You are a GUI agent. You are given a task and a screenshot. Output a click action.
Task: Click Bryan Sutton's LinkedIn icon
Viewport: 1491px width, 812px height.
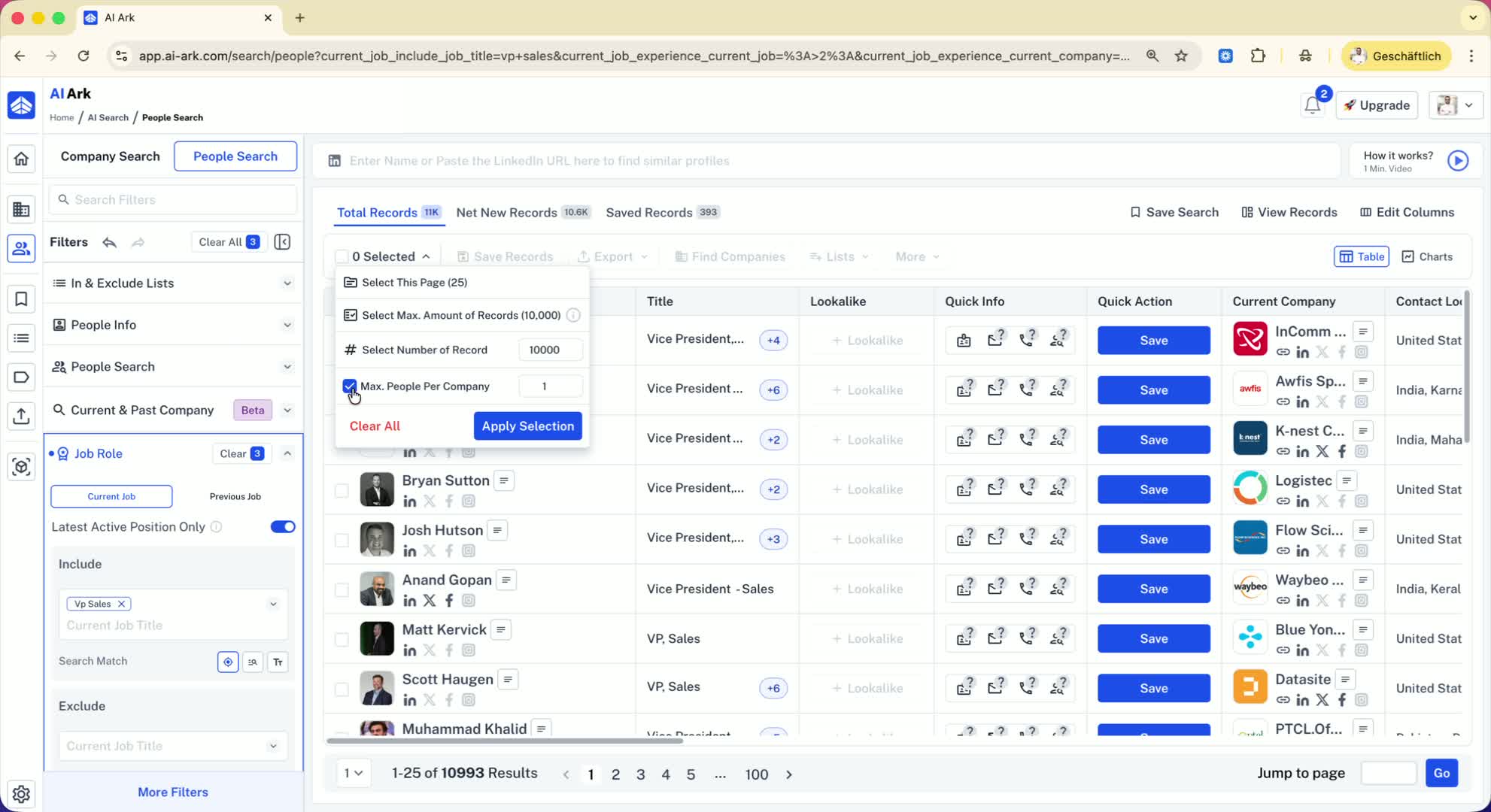click(x=409, y=501)
